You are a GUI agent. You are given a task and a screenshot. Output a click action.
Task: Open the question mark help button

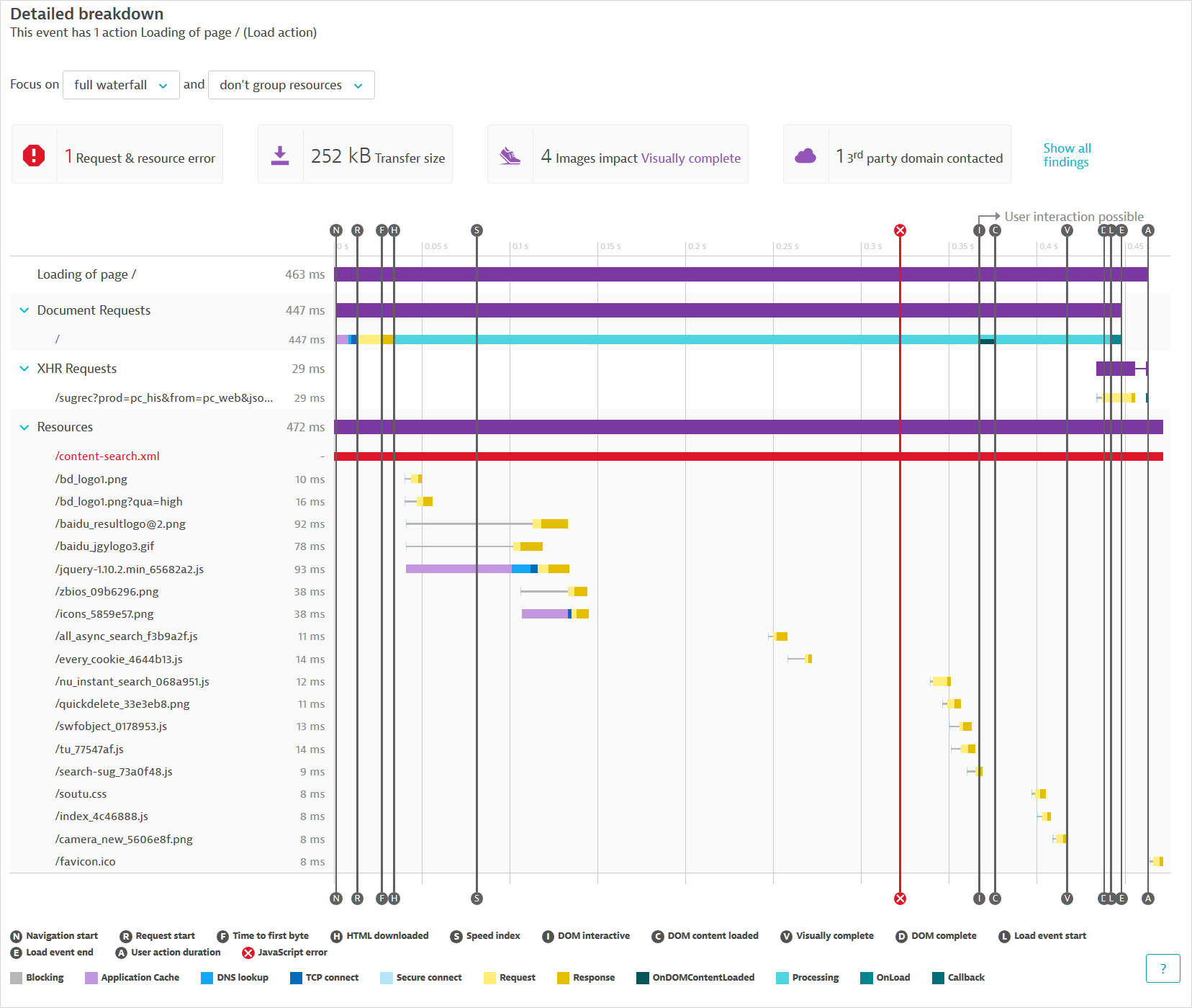[x=1162, y=968]
